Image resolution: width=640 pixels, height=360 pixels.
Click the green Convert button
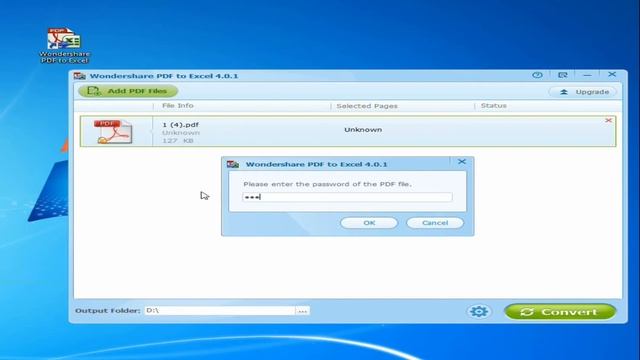tap(560, 312)
